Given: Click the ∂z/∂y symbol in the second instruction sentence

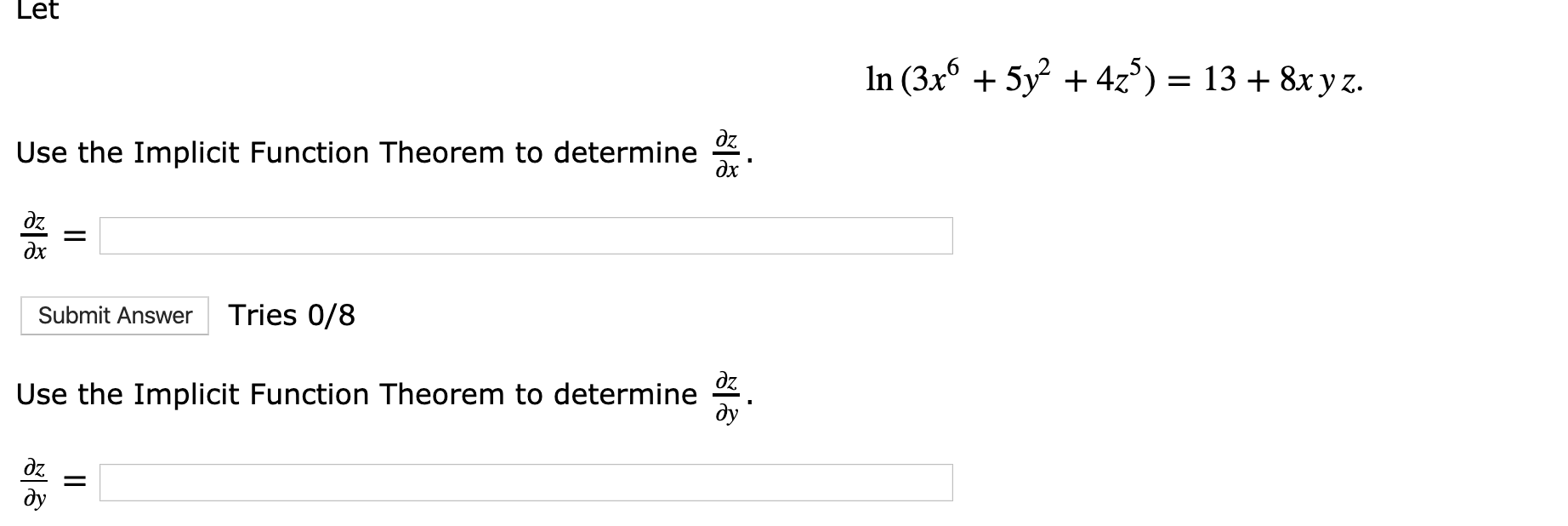Looking at the screenshot, I should [726, 394].
